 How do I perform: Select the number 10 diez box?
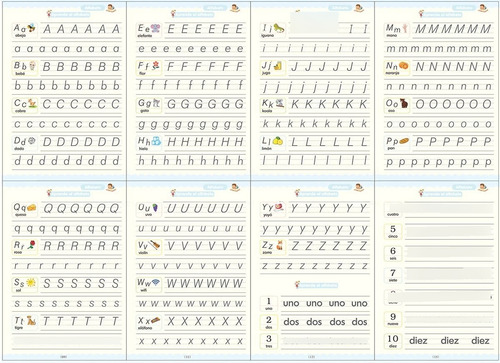pyautogui.click(x=393, y=341)
